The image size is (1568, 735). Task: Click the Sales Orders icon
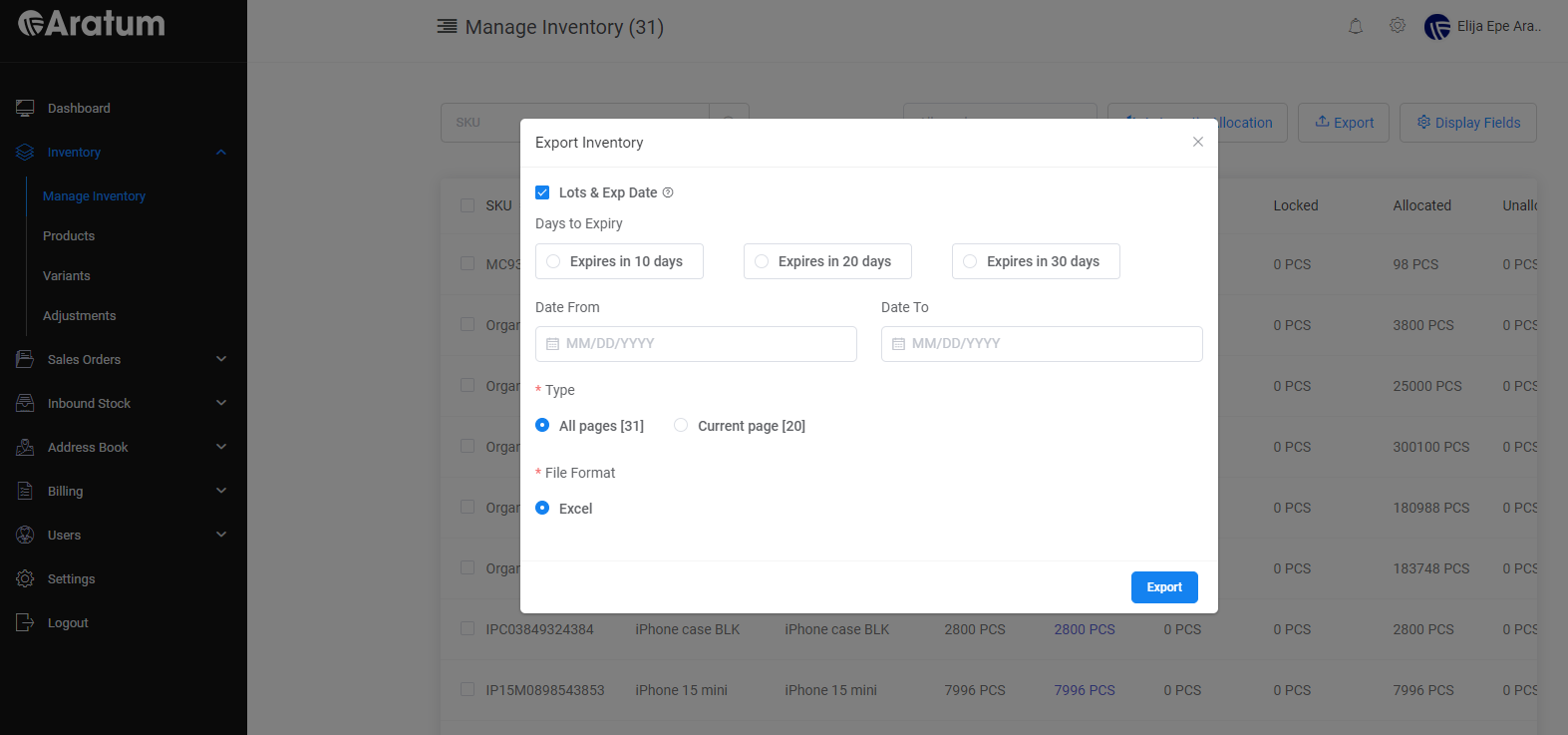pos(25,359)
